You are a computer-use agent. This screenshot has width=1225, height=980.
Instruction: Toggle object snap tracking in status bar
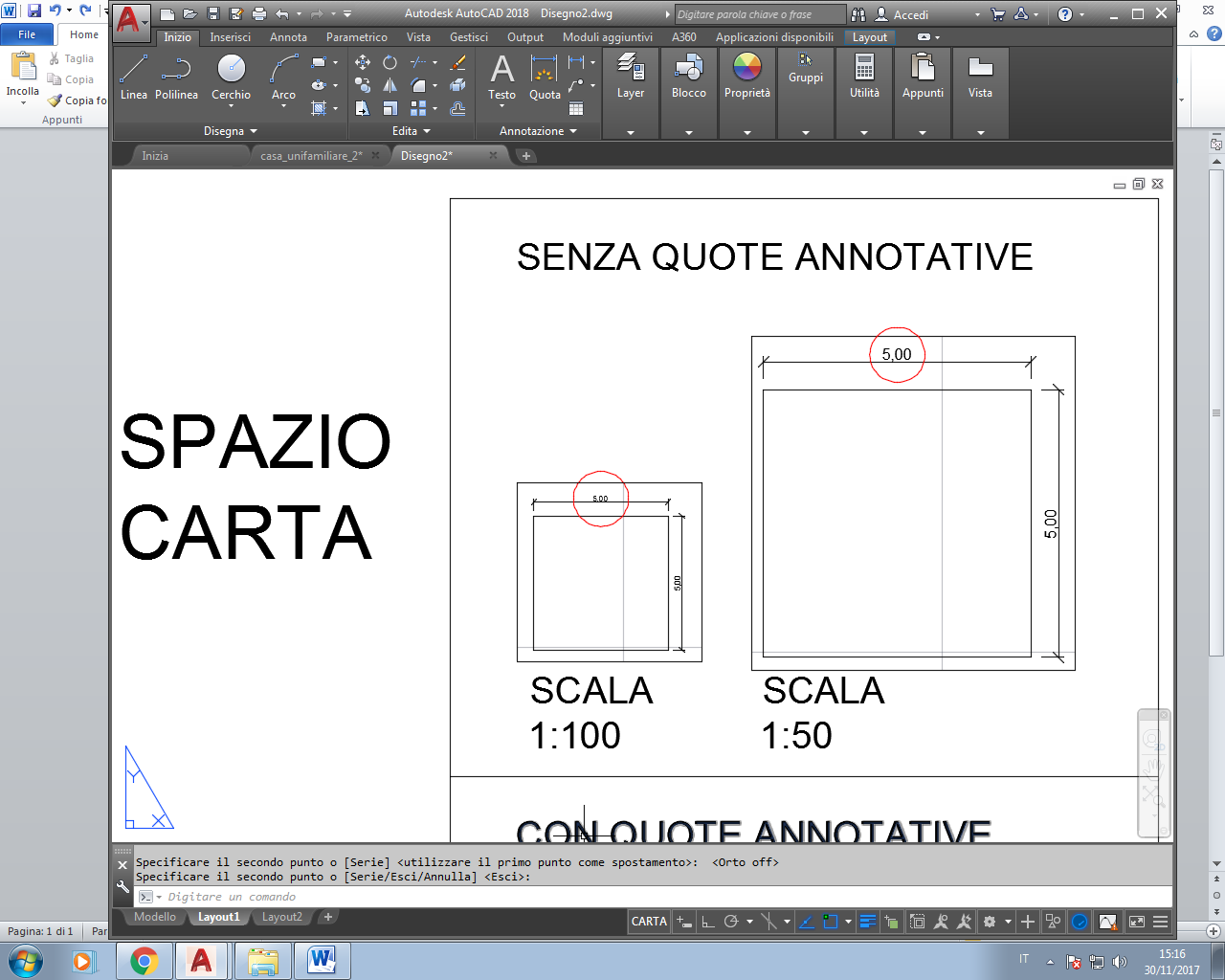pos(806,922)
